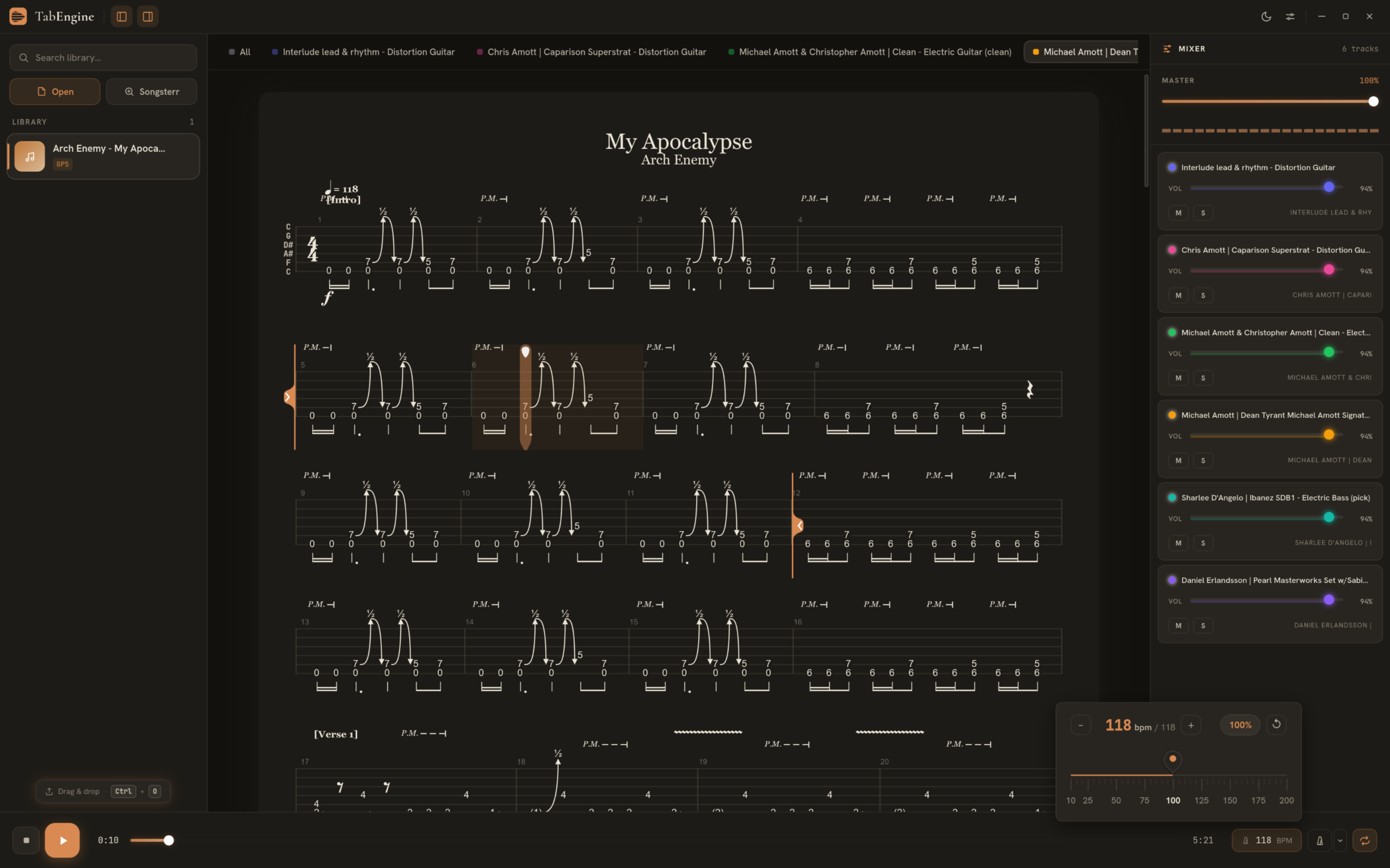Click the loop start marker at measure 5
This screenshot has height=868, width=1390.
[289, 397]
